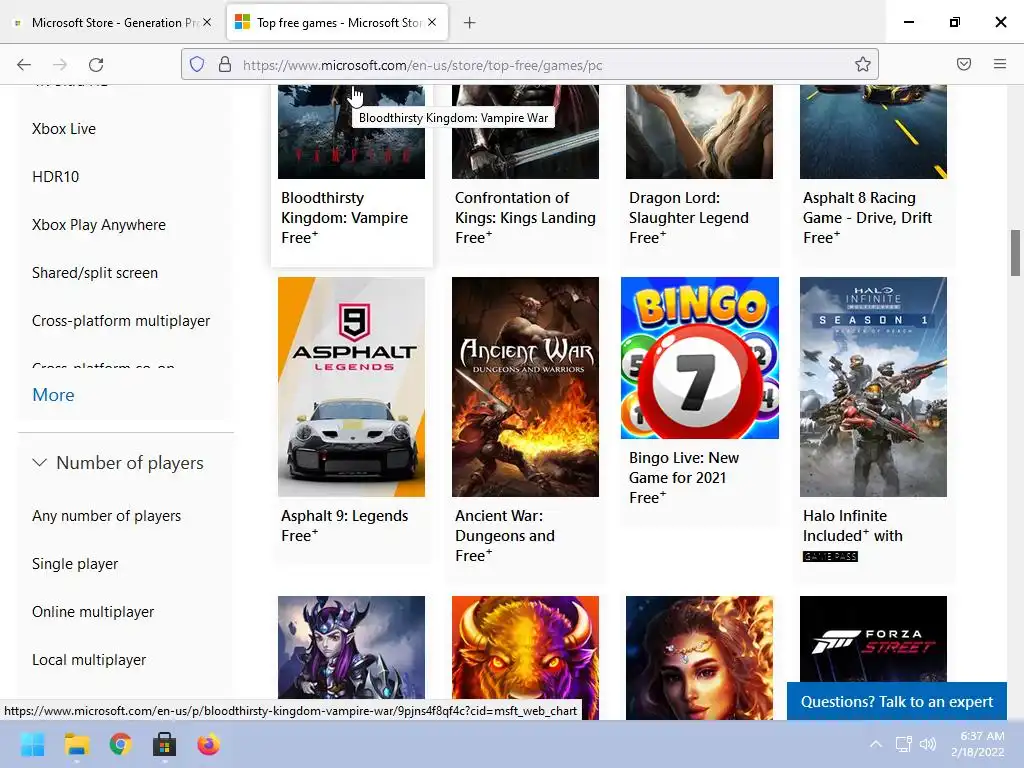This screenshot has height=768, width=1024.
Task: Click the fiery woman portrait thumbnail
Action: tap(699, 657)
